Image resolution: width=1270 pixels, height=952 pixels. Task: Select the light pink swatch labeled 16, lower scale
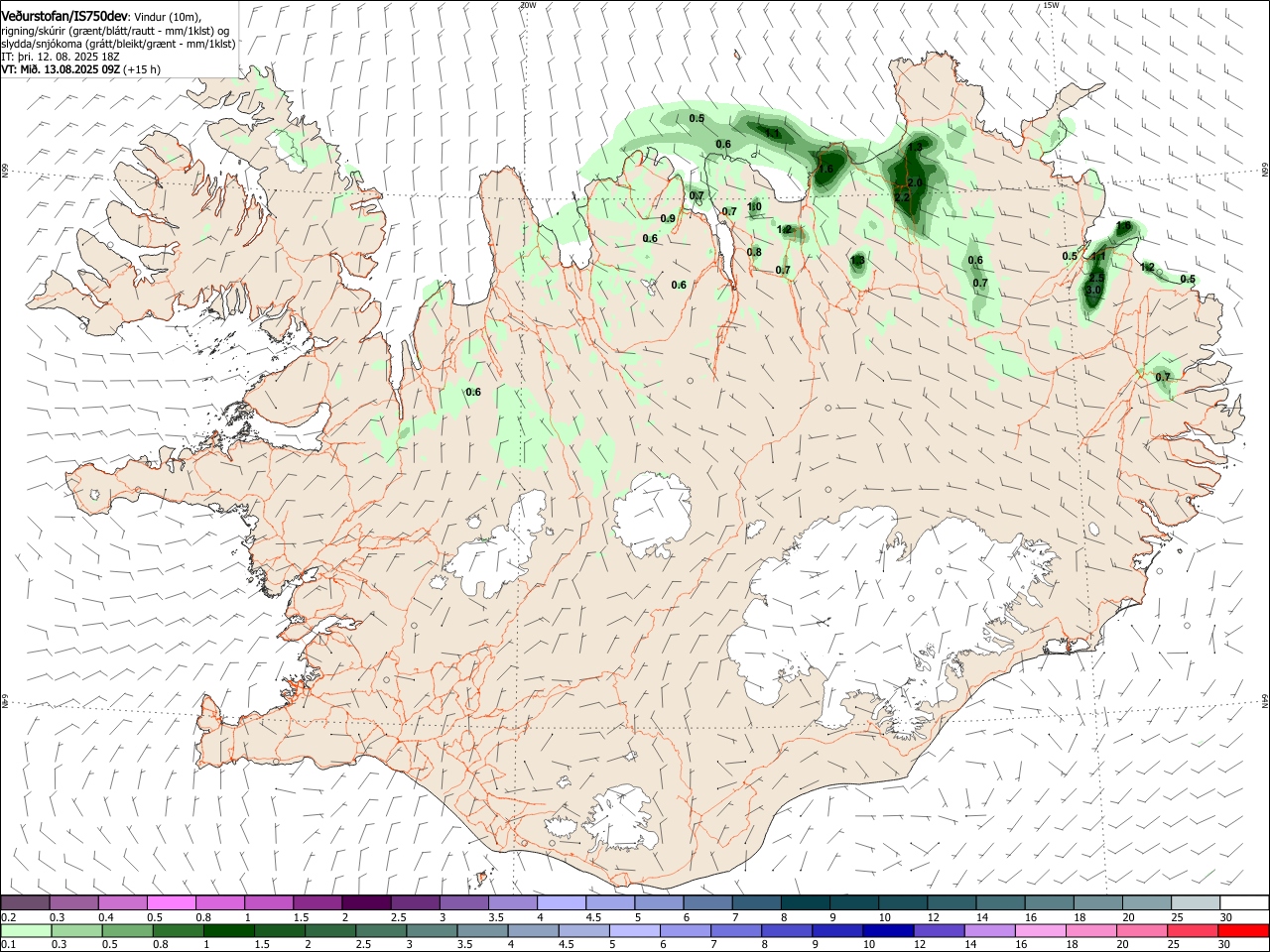click(1041, 930)
